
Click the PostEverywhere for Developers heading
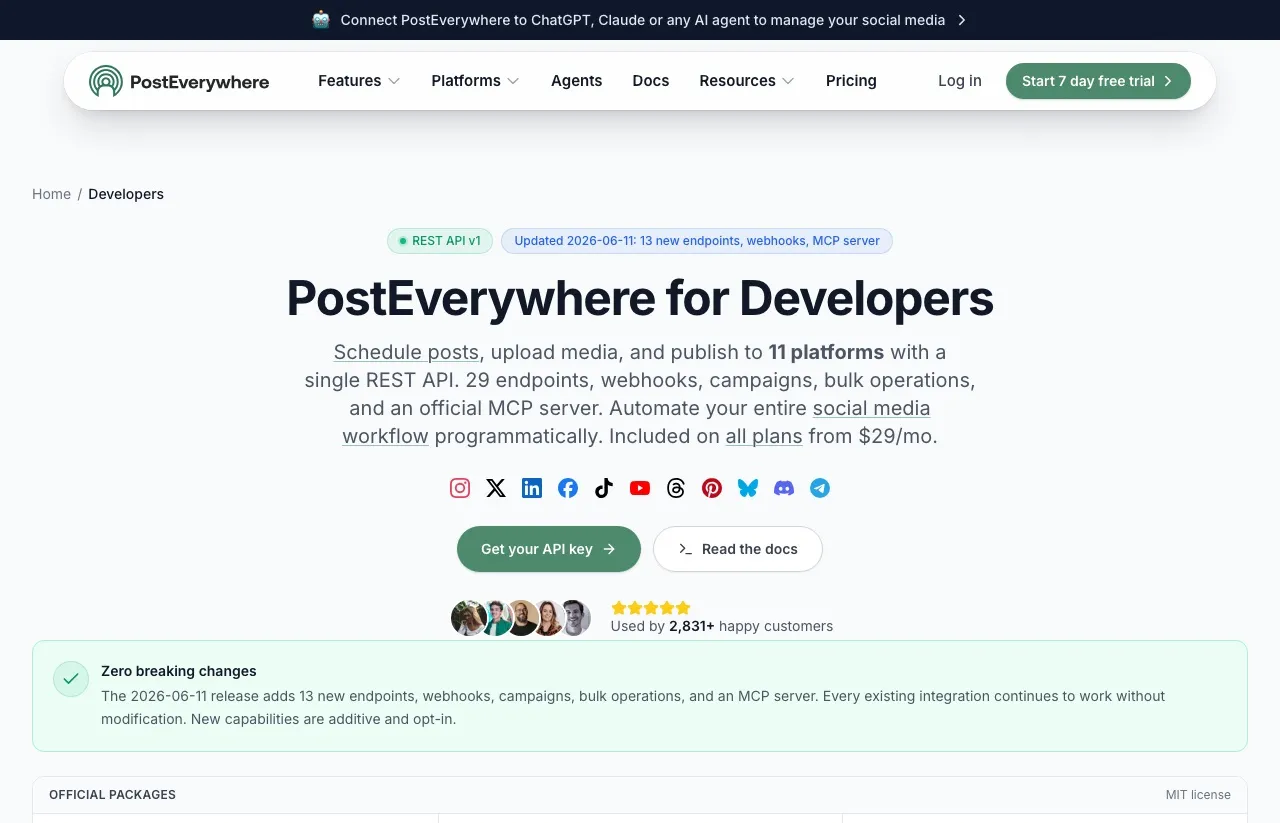click(640, 298)
